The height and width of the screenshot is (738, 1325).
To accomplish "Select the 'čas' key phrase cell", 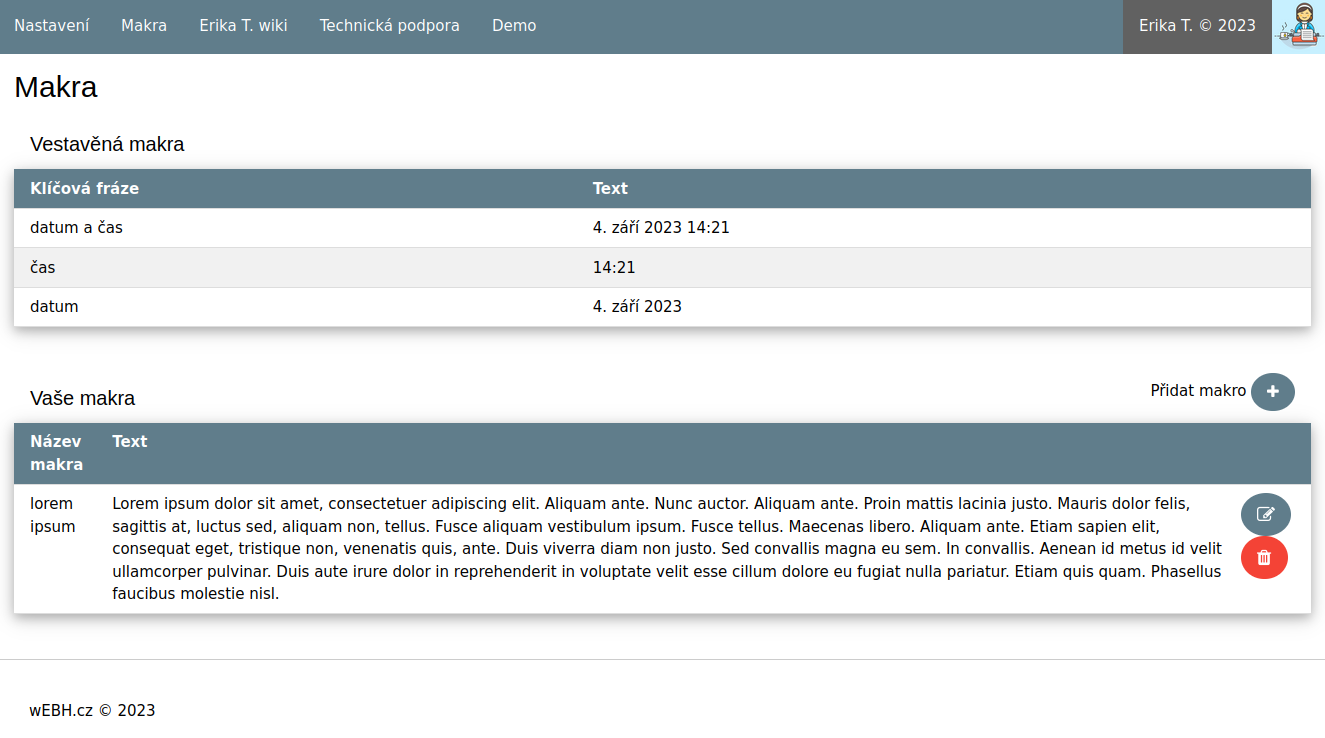I will [43, 268].
